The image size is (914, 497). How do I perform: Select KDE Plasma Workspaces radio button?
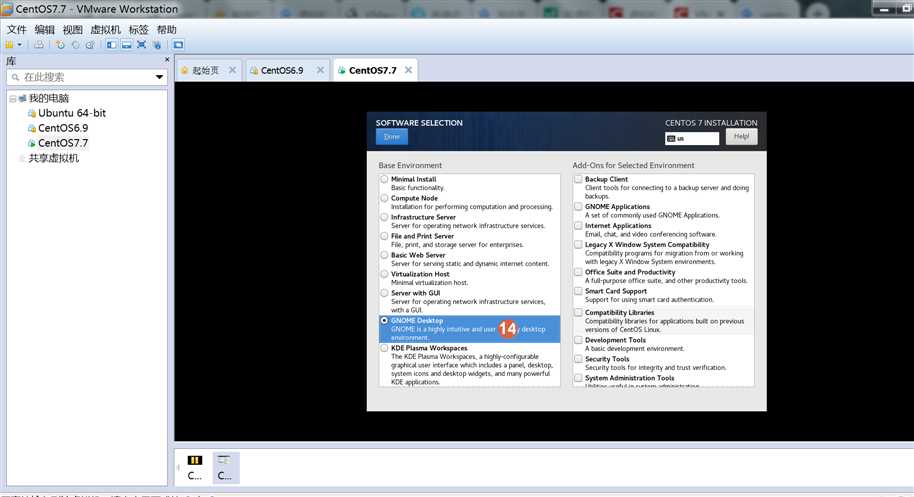pyautogui.click(x=384, y=348)
